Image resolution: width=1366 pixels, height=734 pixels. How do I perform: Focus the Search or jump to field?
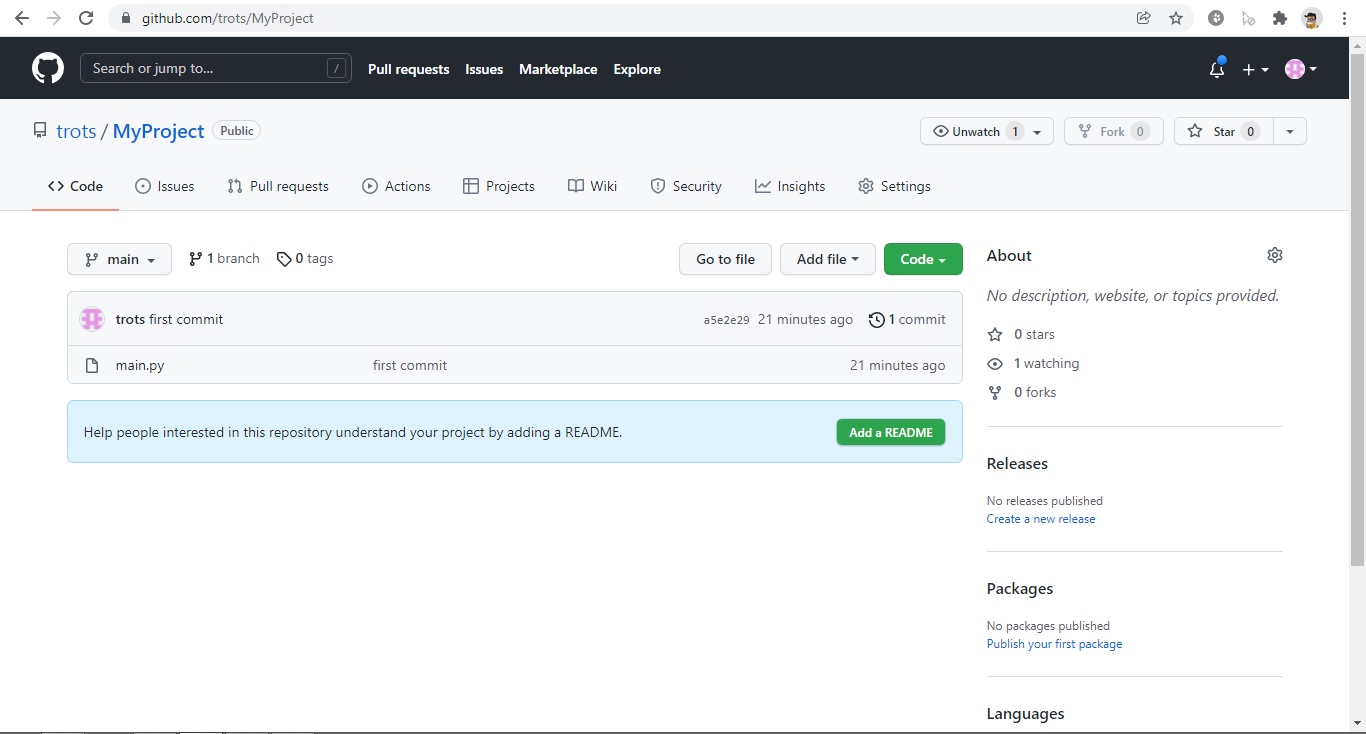pos(216,68)
